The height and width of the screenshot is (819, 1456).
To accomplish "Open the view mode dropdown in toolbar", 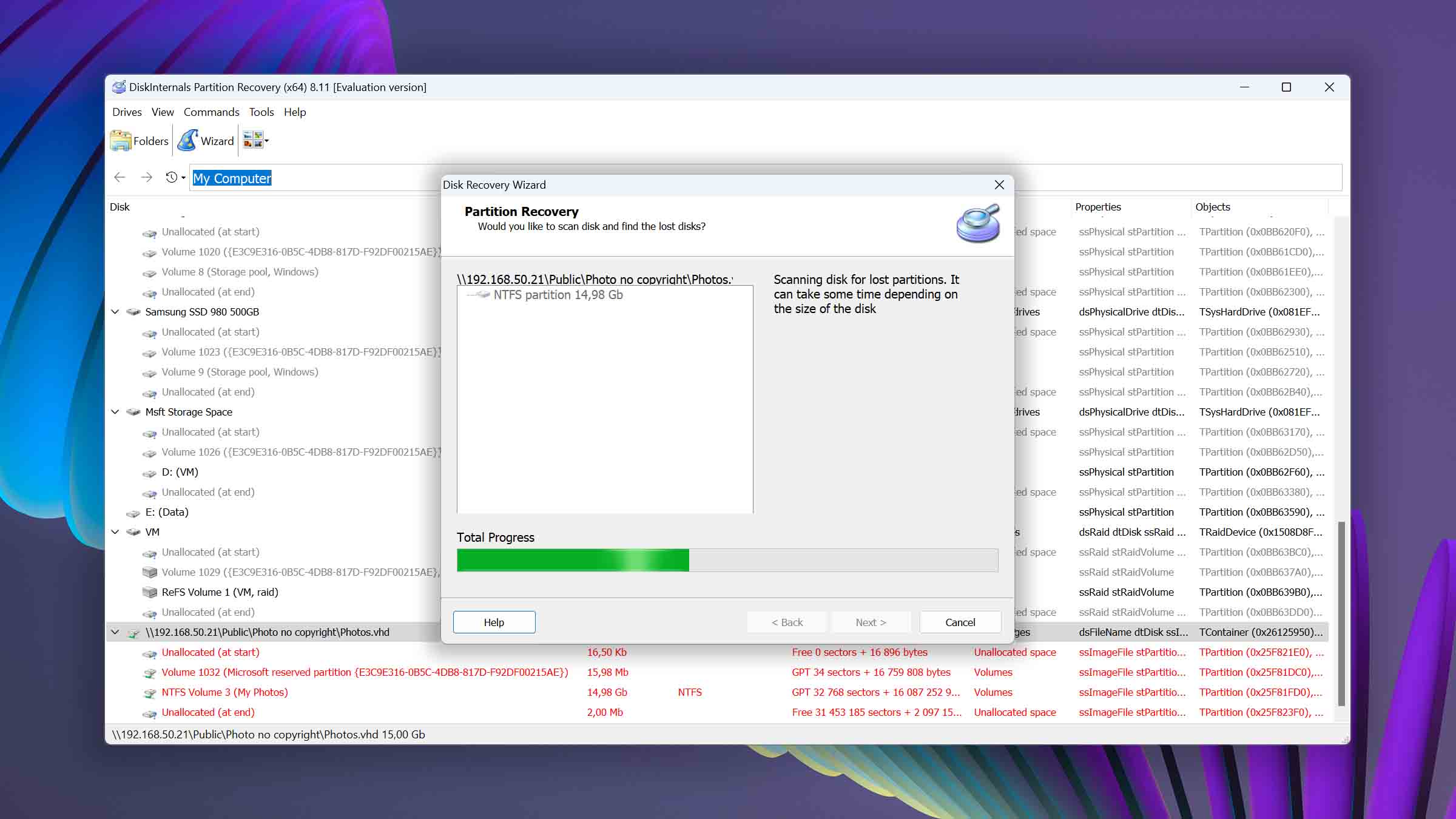I will tap(256, 141).
